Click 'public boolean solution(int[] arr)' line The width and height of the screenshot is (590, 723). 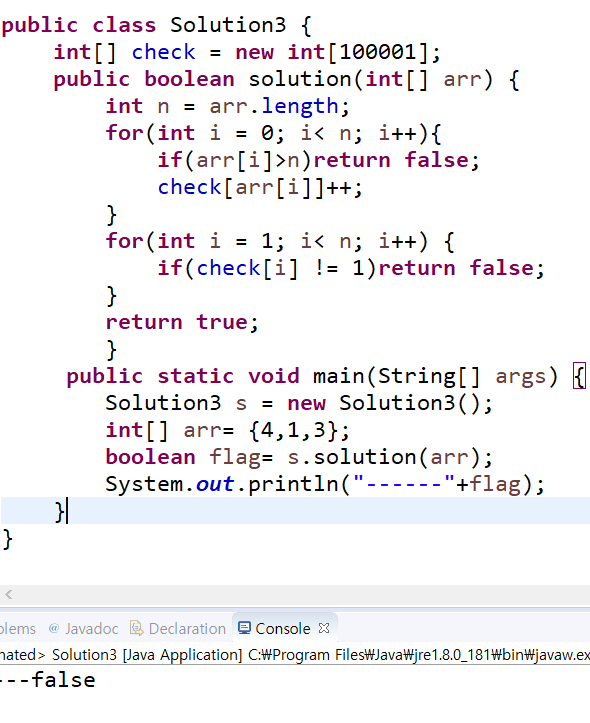coord(287,79)
